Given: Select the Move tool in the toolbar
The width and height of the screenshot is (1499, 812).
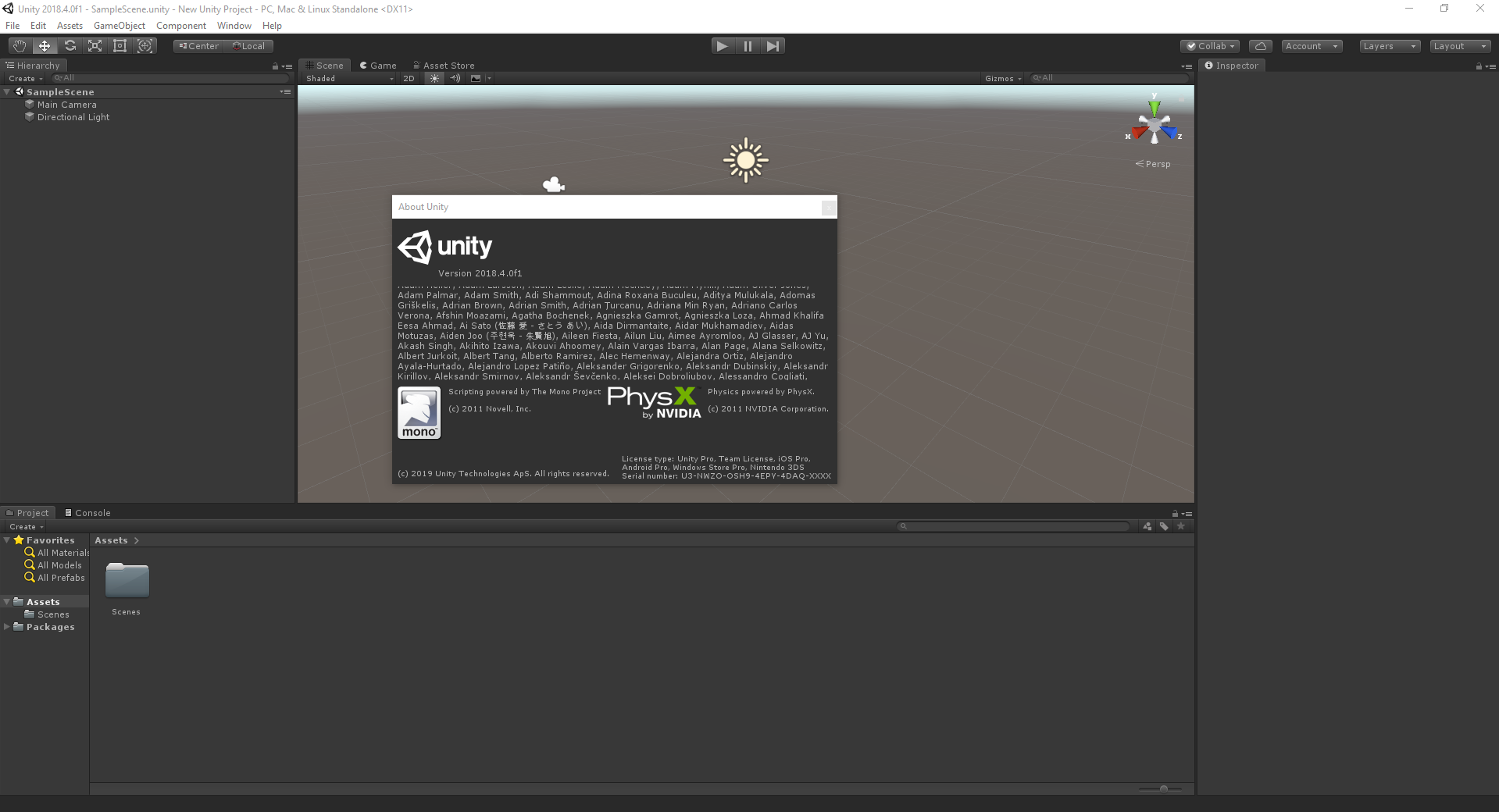Looking at the screenshot, I should [45, 46].
